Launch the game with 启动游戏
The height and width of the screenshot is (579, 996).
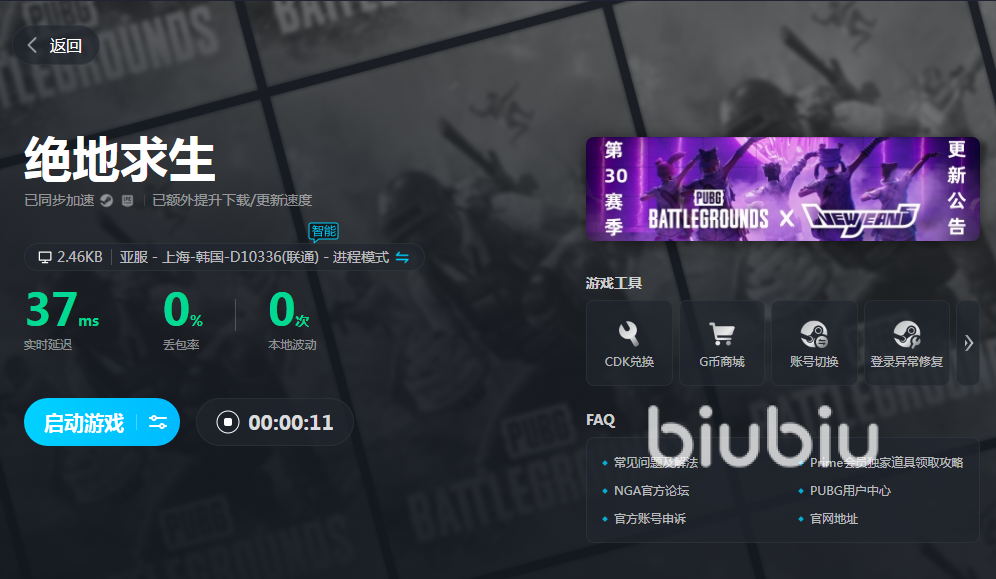[84, 422]
